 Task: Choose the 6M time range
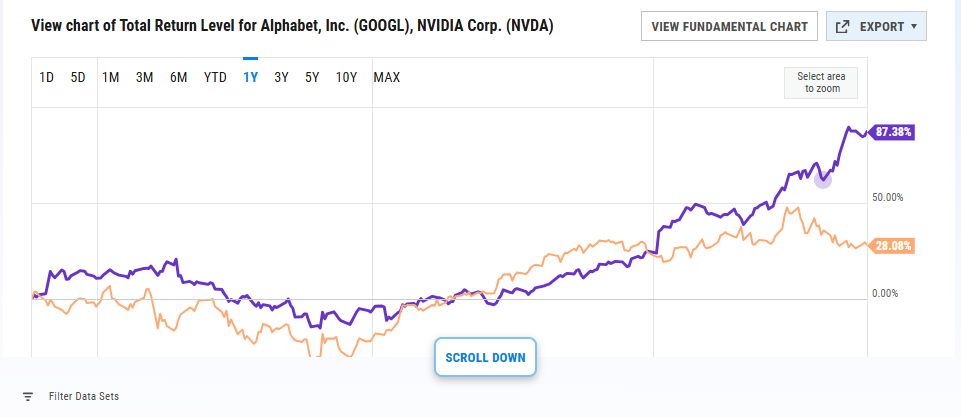pyautogui.click(x=179, y=77)
